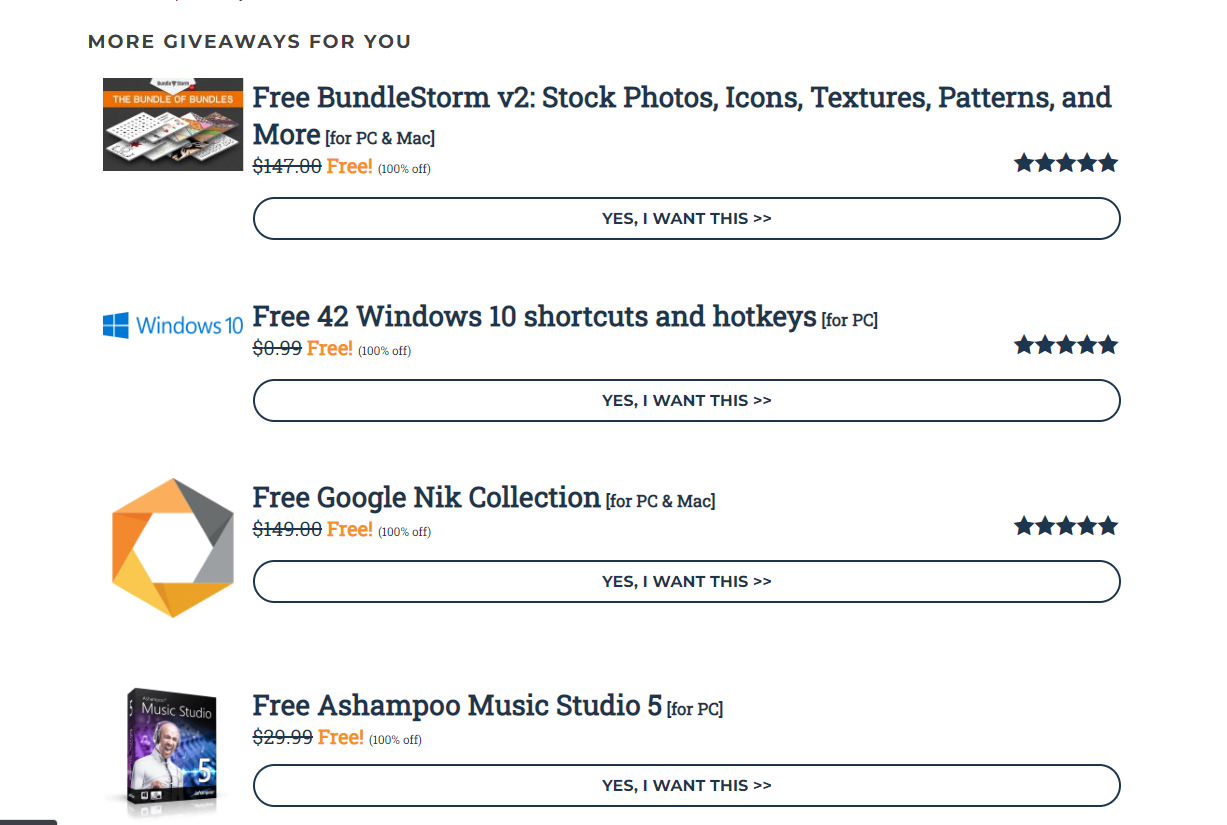Open the Free BundleStorm v2 title link

tap(681, 98)
